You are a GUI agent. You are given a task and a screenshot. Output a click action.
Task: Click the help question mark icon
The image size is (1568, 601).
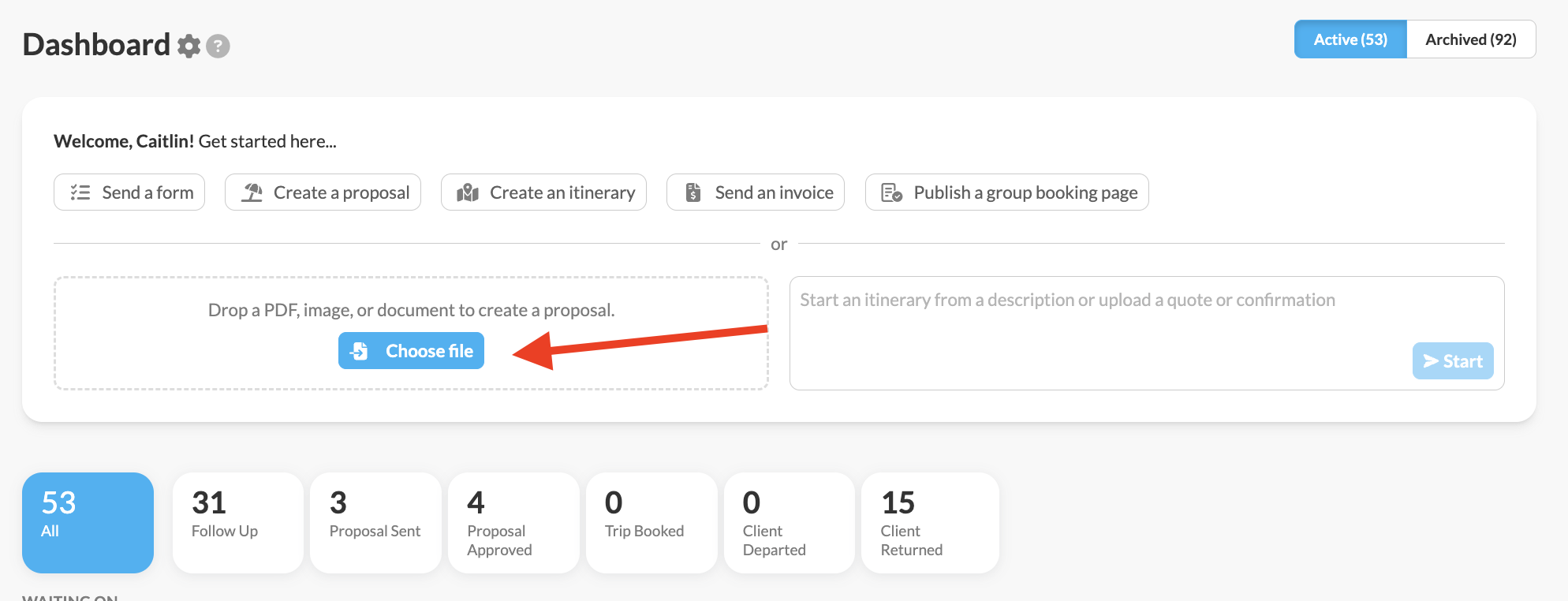pyautogui.click(x=218, y=47)
